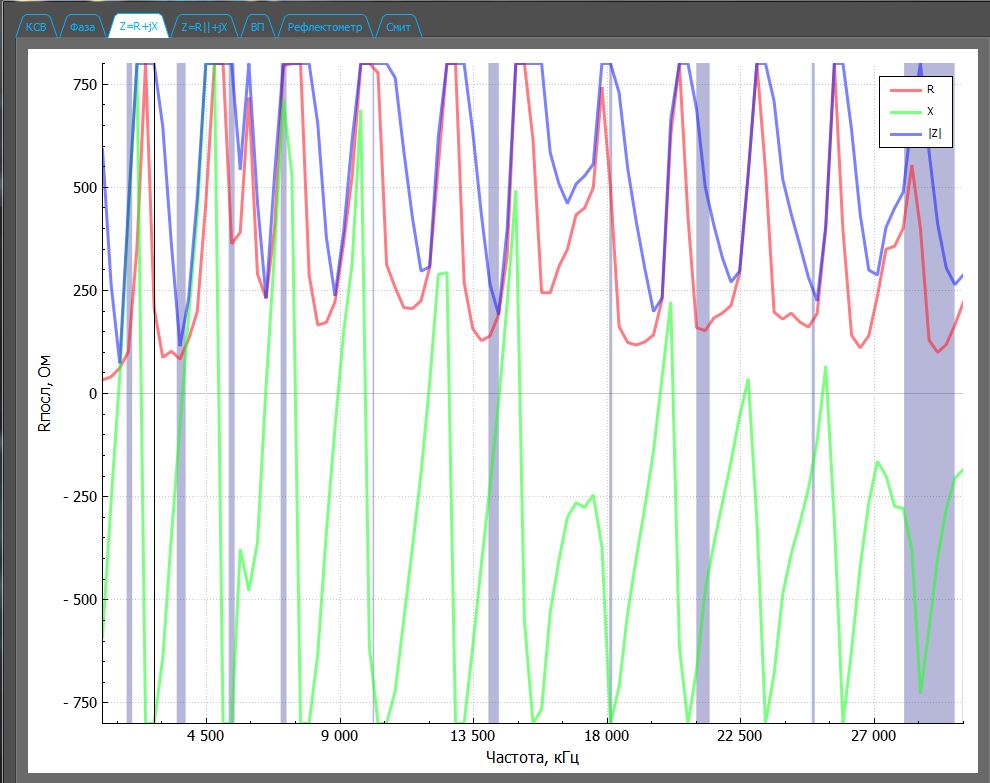The height and width of the screenshot is (783, 990).
Task: Select the Z=R+jX tab
Action: click(x=137, y=27)
